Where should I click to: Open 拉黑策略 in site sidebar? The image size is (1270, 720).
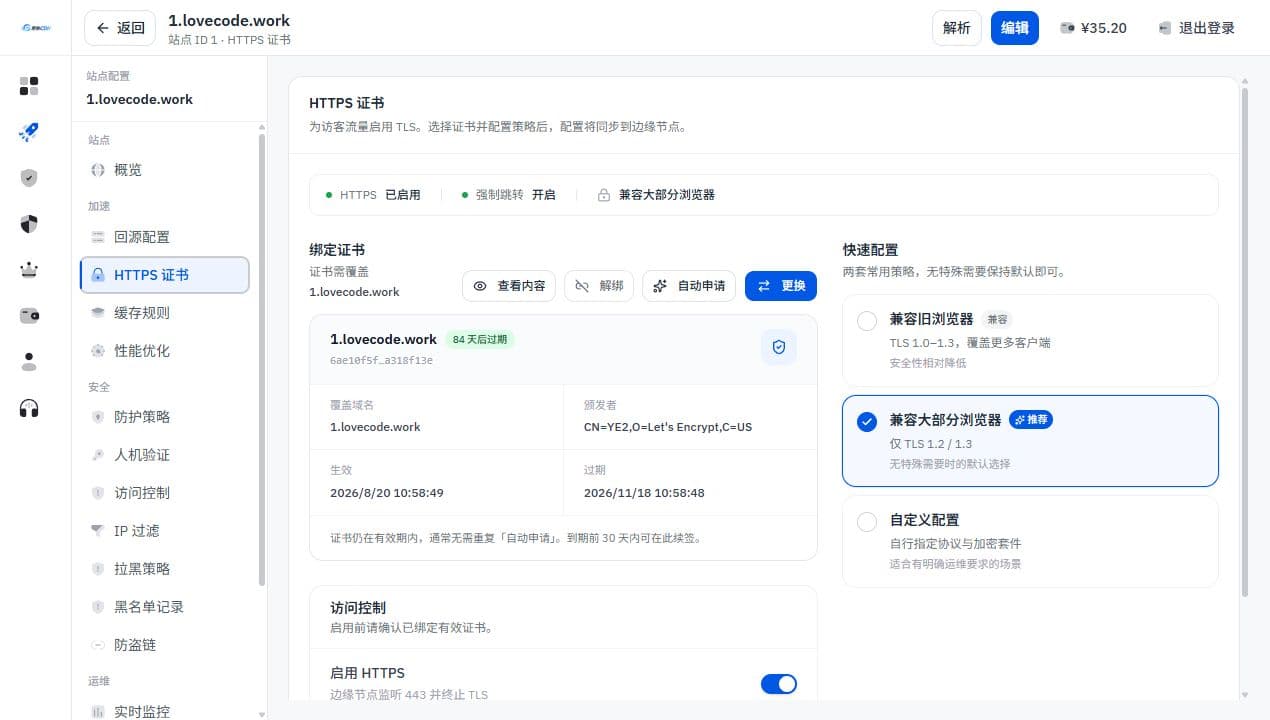tap(164, 569)
